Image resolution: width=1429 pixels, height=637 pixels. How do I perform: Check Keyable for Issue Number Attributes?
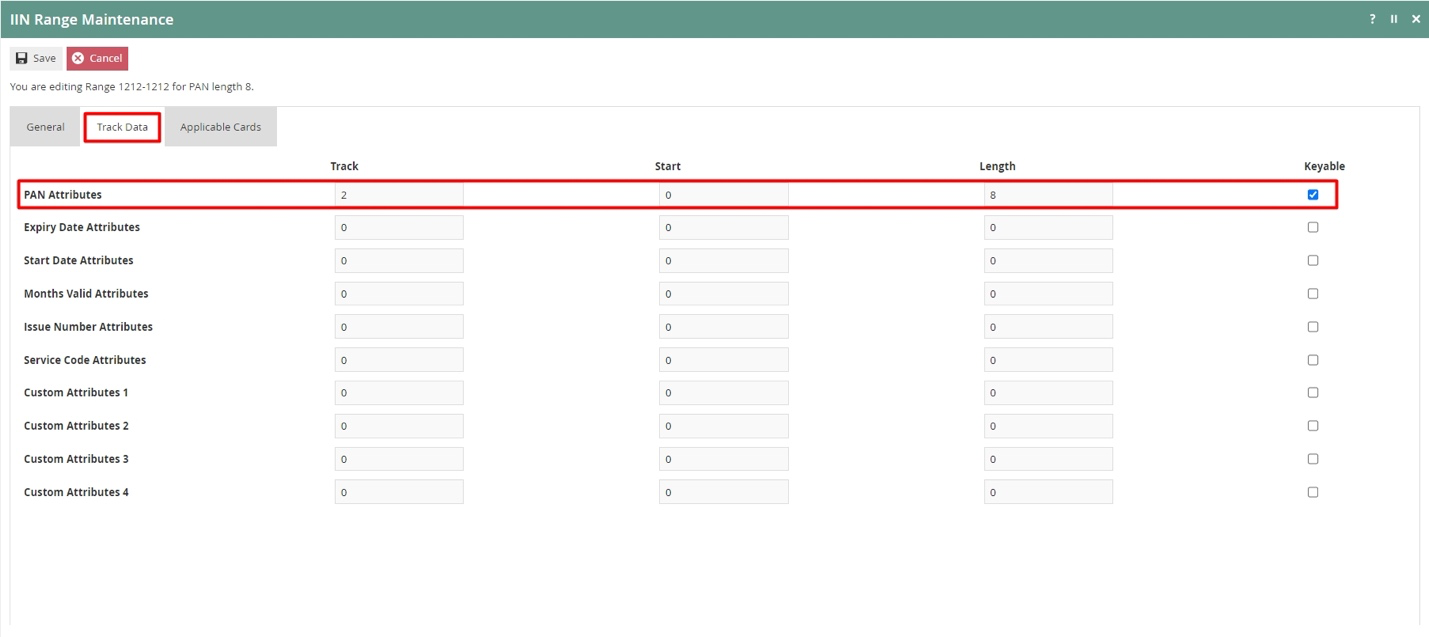(x=1313, y=326)
